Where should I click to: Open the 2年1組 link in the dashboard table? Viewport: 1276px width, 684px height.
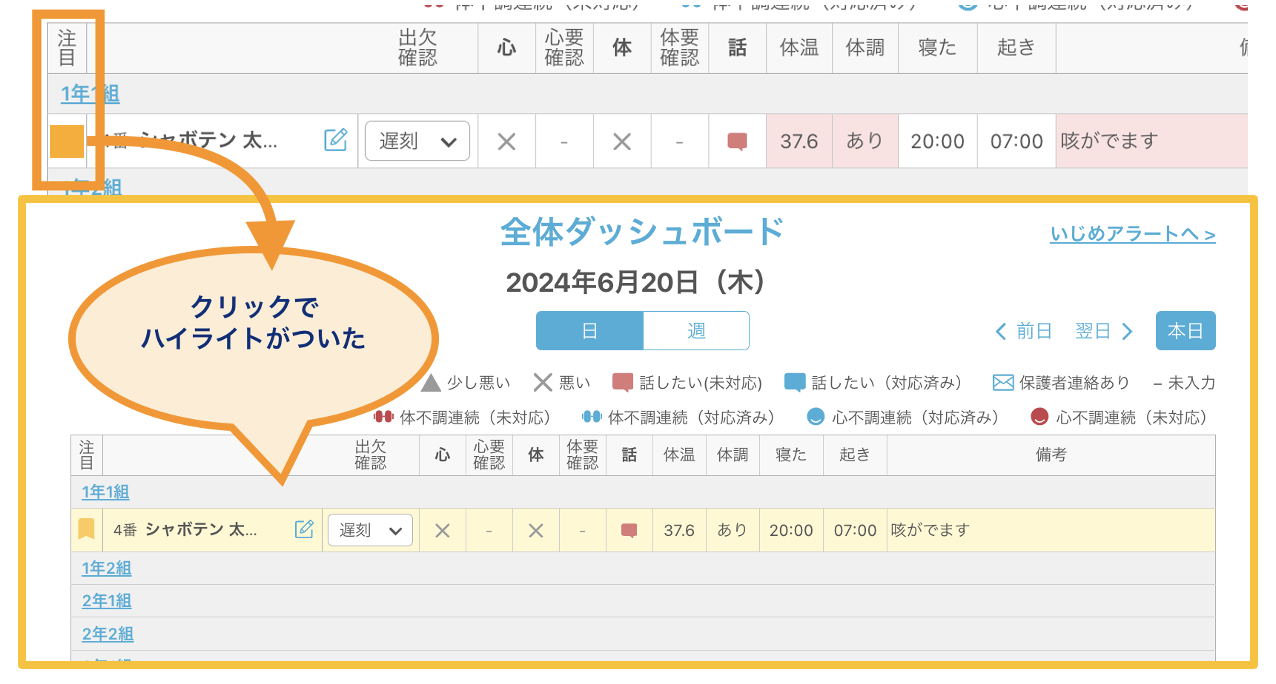point(107,601)
